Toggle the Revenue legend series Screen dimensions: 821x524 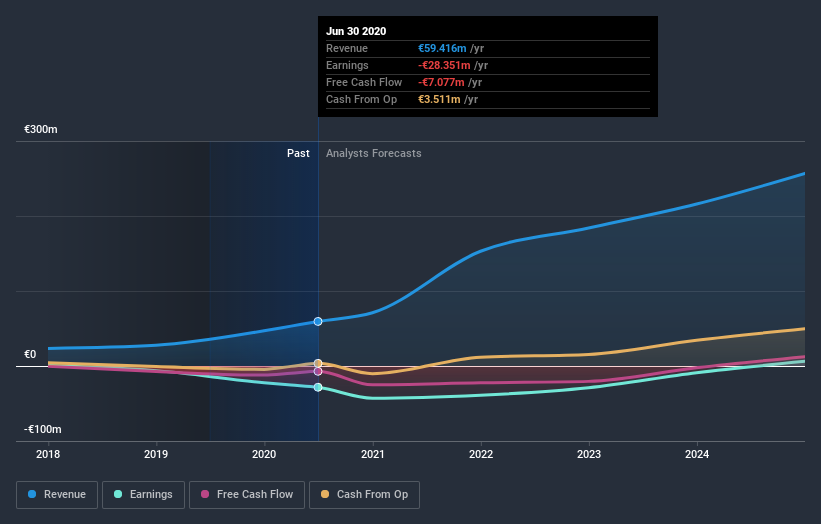click(57, 495)
